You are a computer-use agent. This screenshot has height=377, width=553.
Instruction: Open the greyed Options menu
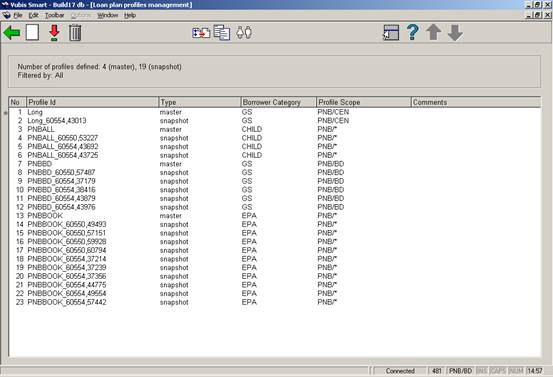81,15
